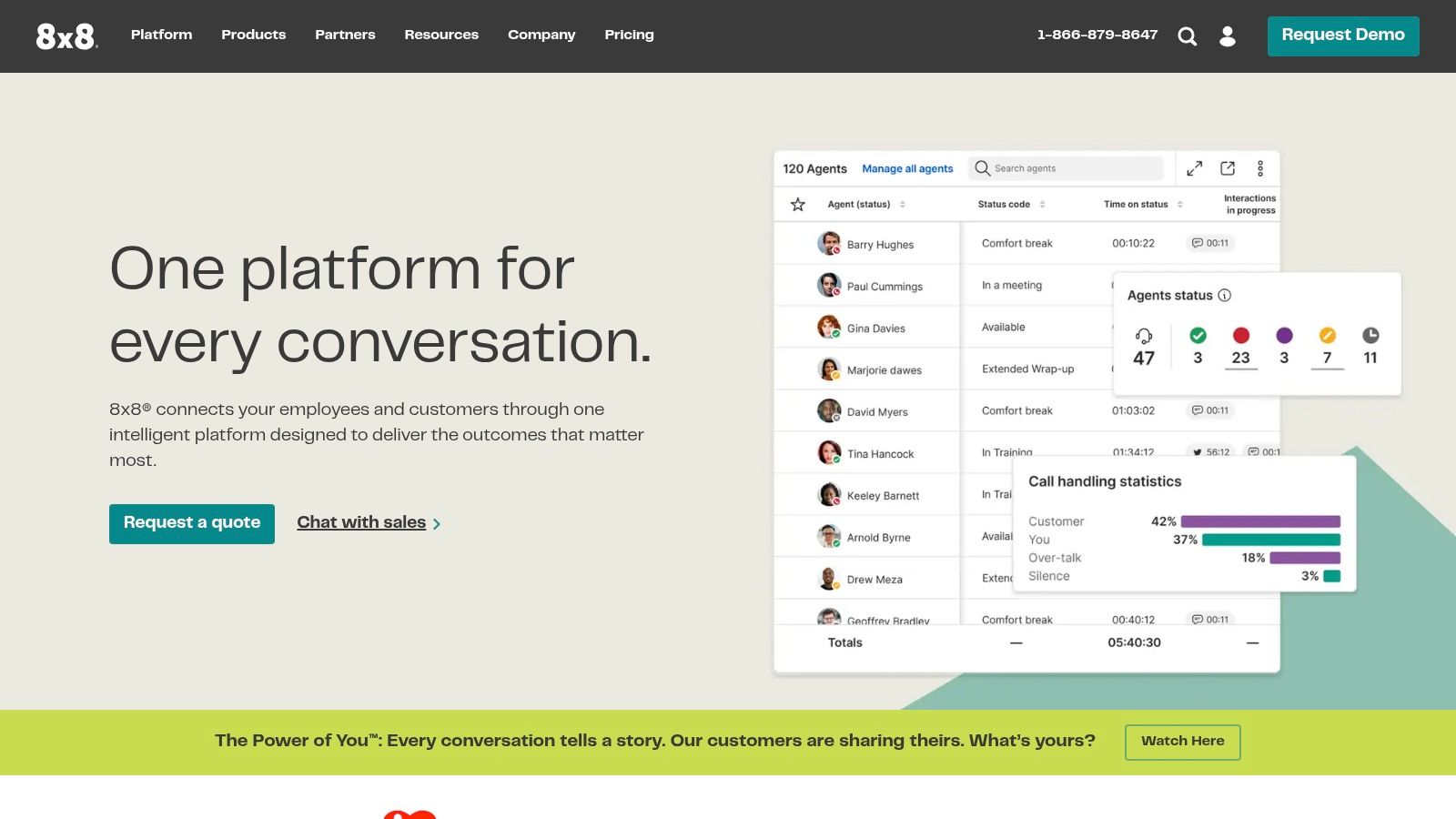Click Arnold Byrne avatar

click(829, 536)
